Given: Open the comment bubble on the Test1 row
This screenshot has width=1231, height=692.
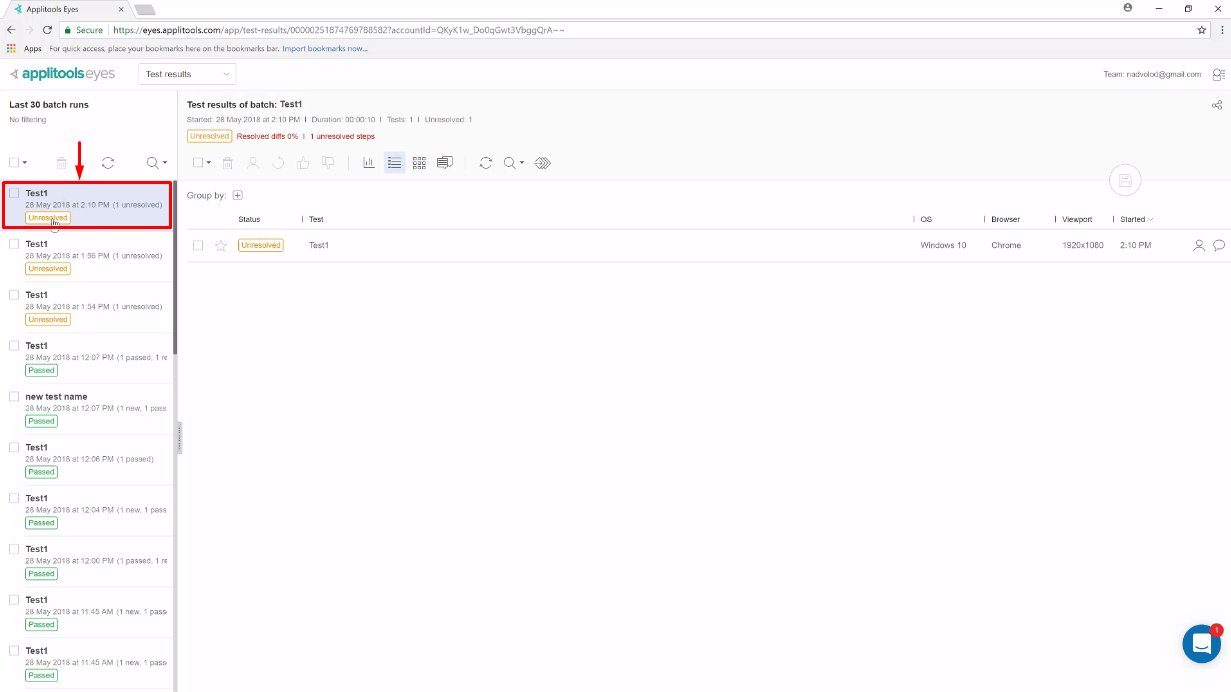Looking at the screenshot, I should pos(1219,245).
